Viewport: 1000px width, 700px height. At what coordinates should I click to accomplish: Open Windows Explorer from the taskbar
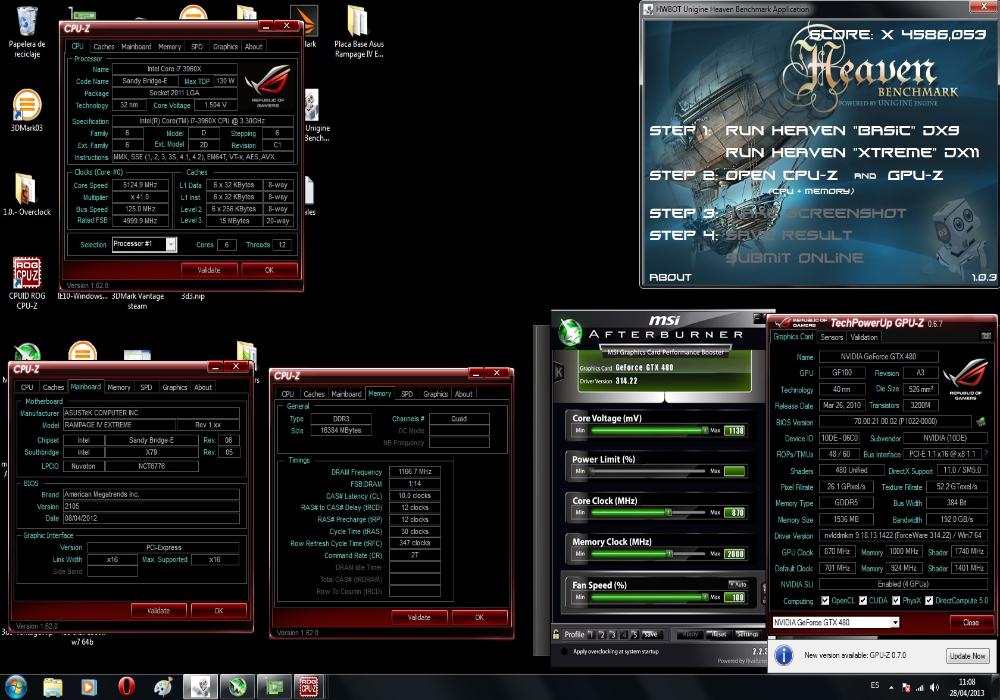click(x=53, y=687)
